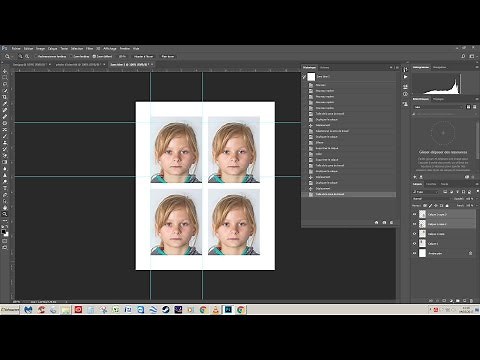This screenshot has height=360, width=480.
Task: Open the Calque menu
Action: 52,49
